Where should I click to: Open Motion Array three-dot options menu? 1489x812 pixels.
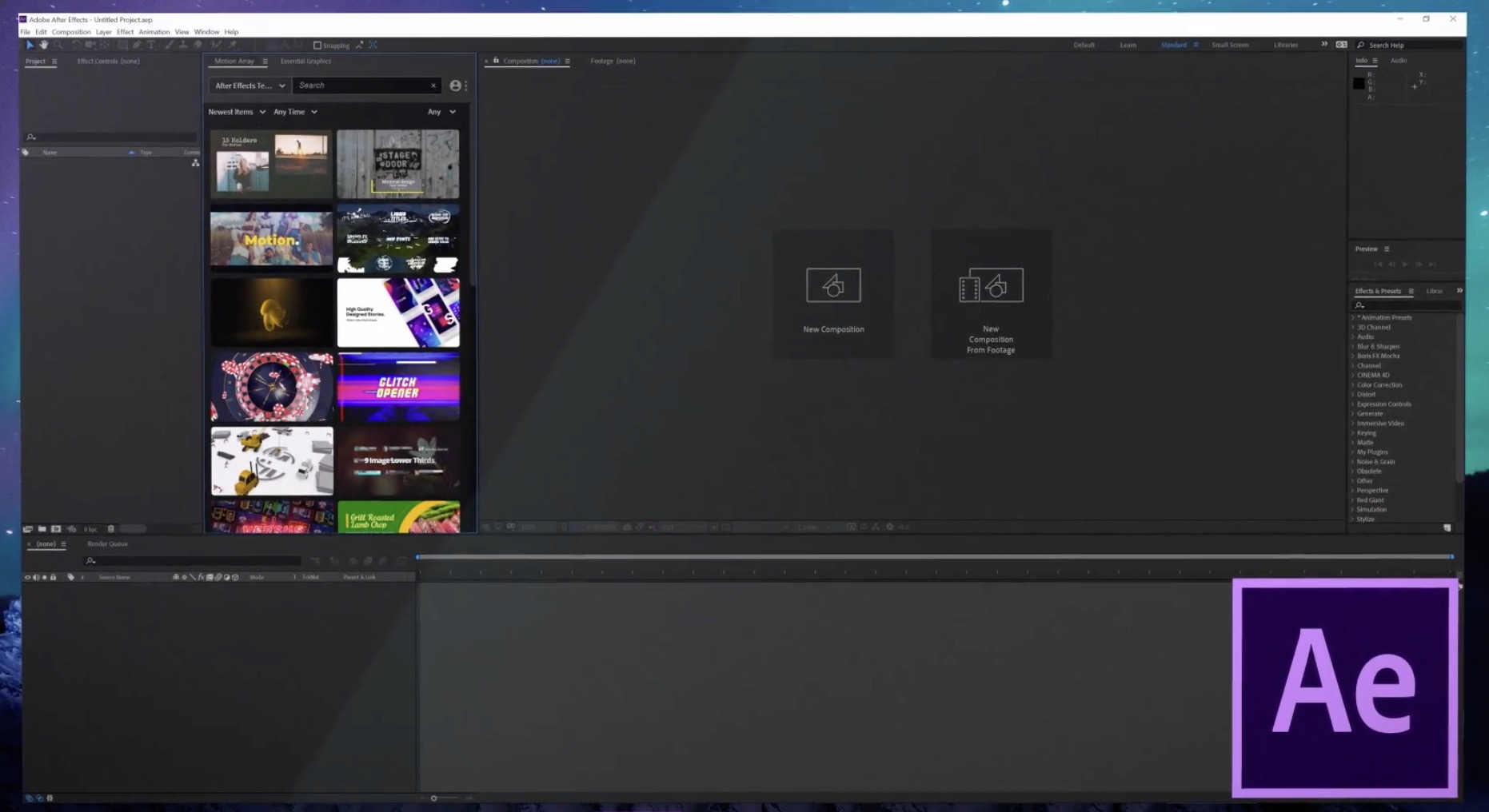(466, 86)
